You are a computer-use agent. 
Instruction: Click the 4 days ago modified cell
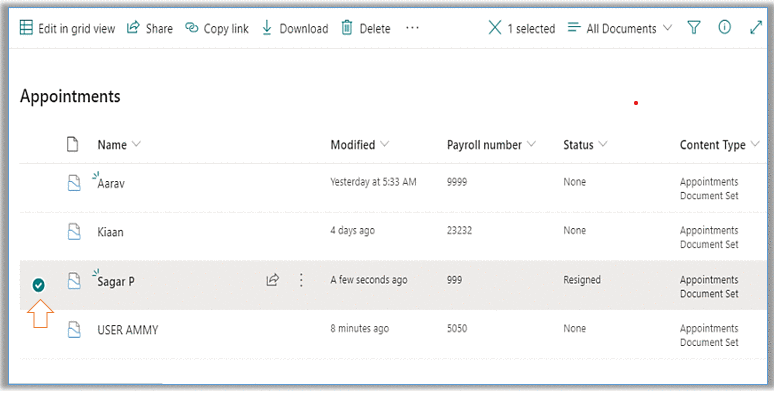tap(352, 230)
